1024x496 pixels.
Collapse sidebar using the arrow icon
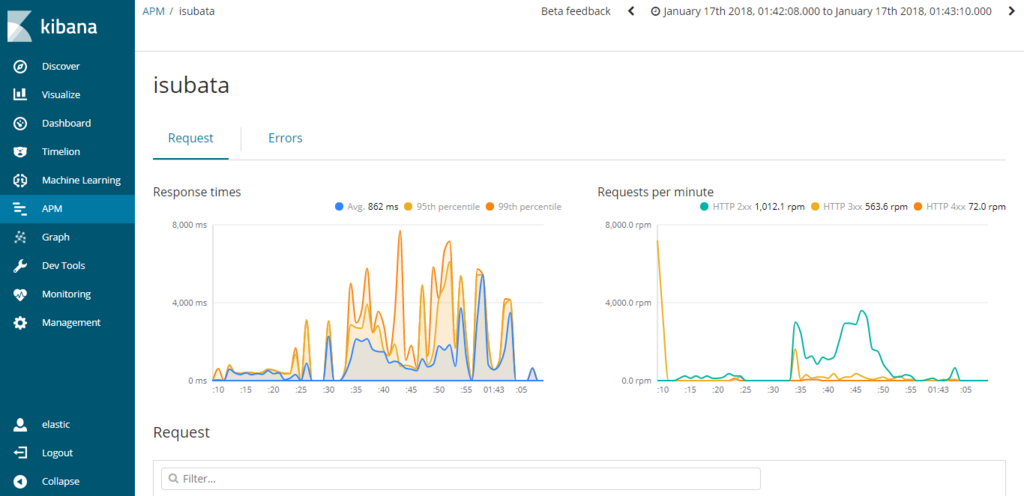click(x=20, y=482)
